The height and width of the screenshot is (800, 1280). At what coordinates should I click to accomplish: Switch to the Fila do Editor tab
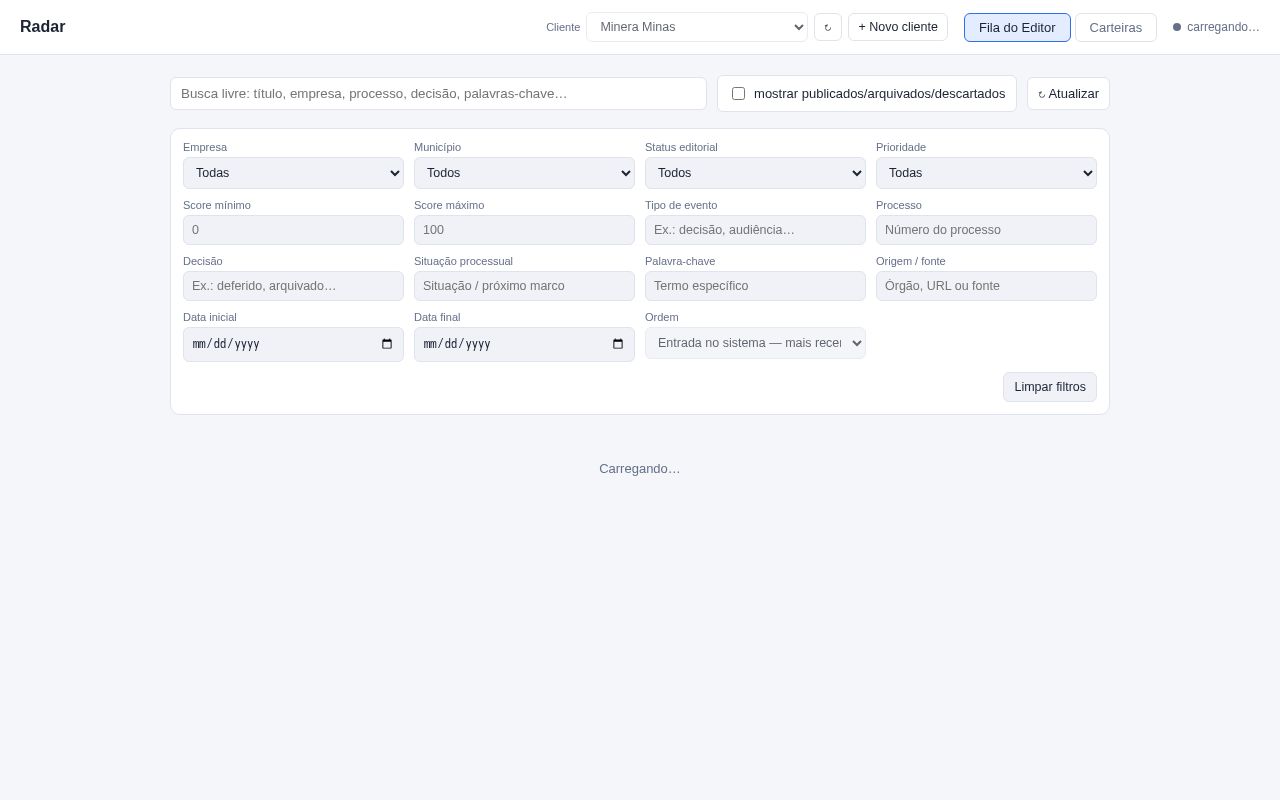pyautogui.click(x=1017, y=27)
